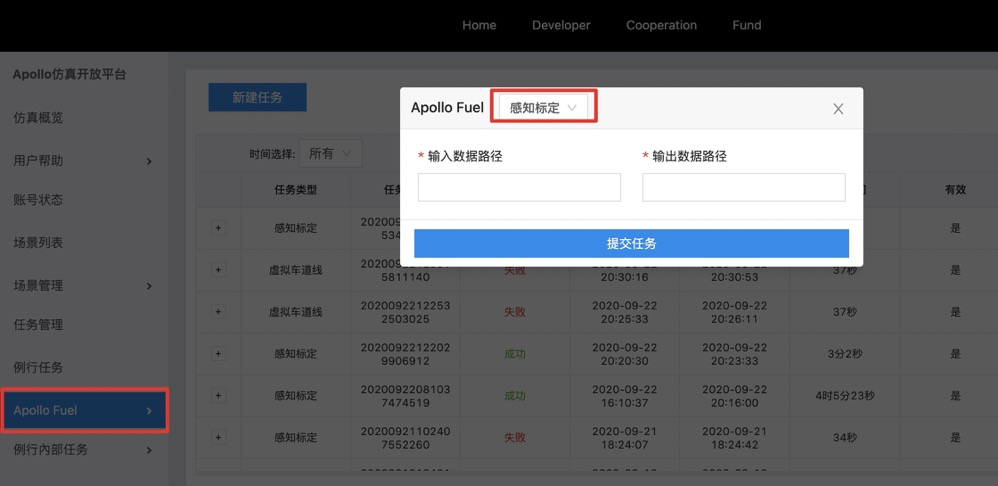Image resolution: width=998 pixels, height=486 pixels.
Task: Click end time 2020-09-21 18:24:42
Action: coord(734,438)
